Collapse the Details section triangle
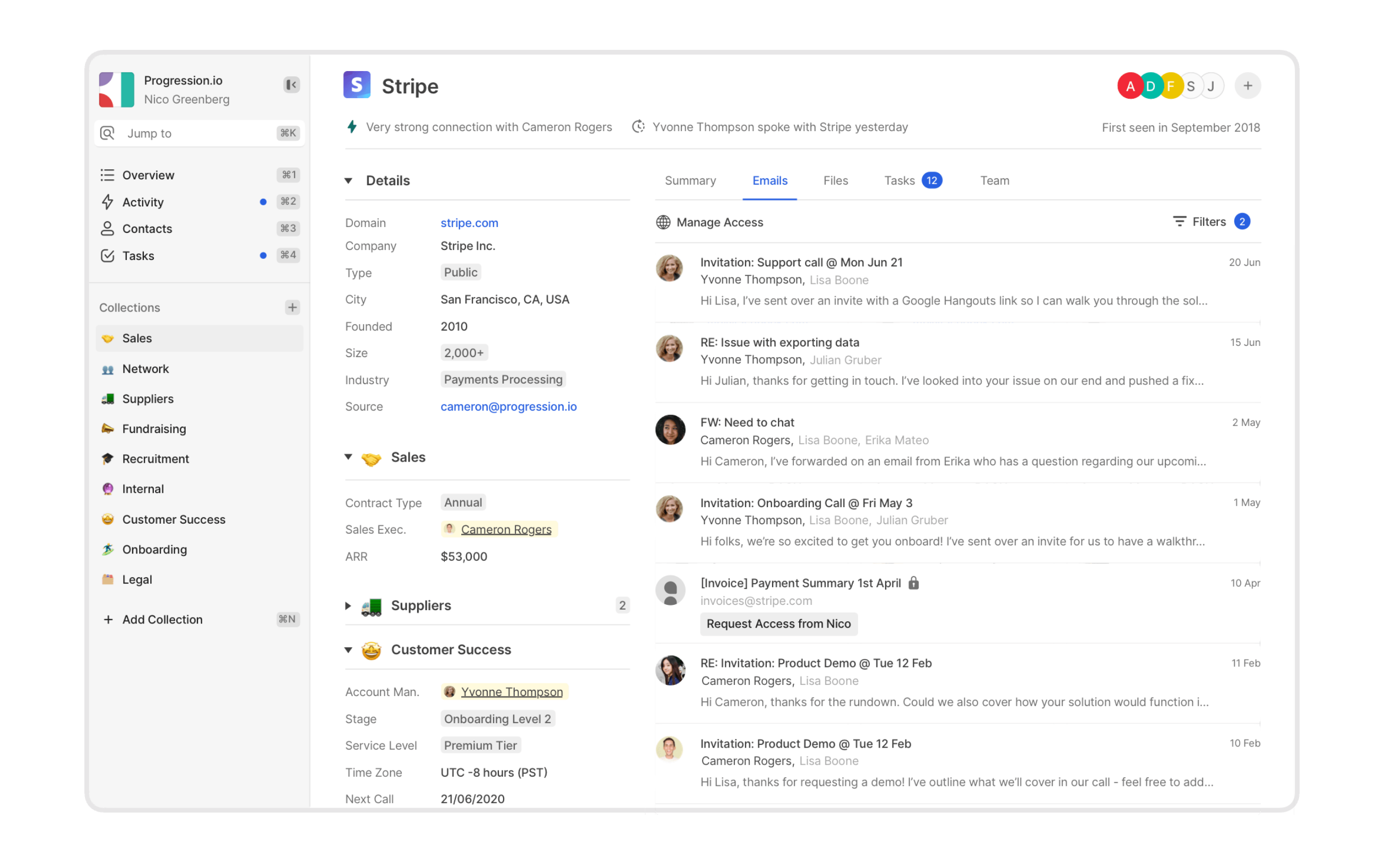The width and height of the screenshot is (1384, 868). coord(349,180)
